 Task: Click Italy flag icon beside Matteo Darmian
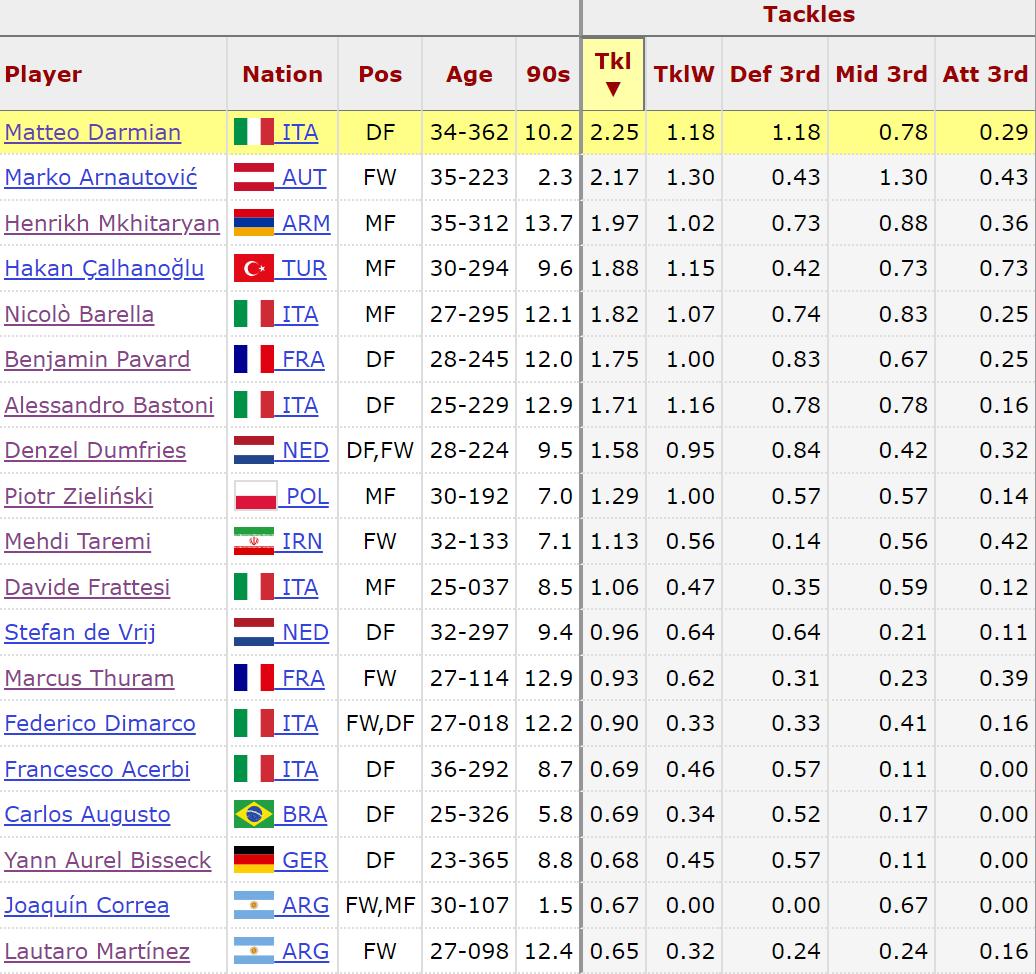tap(253, 132)
